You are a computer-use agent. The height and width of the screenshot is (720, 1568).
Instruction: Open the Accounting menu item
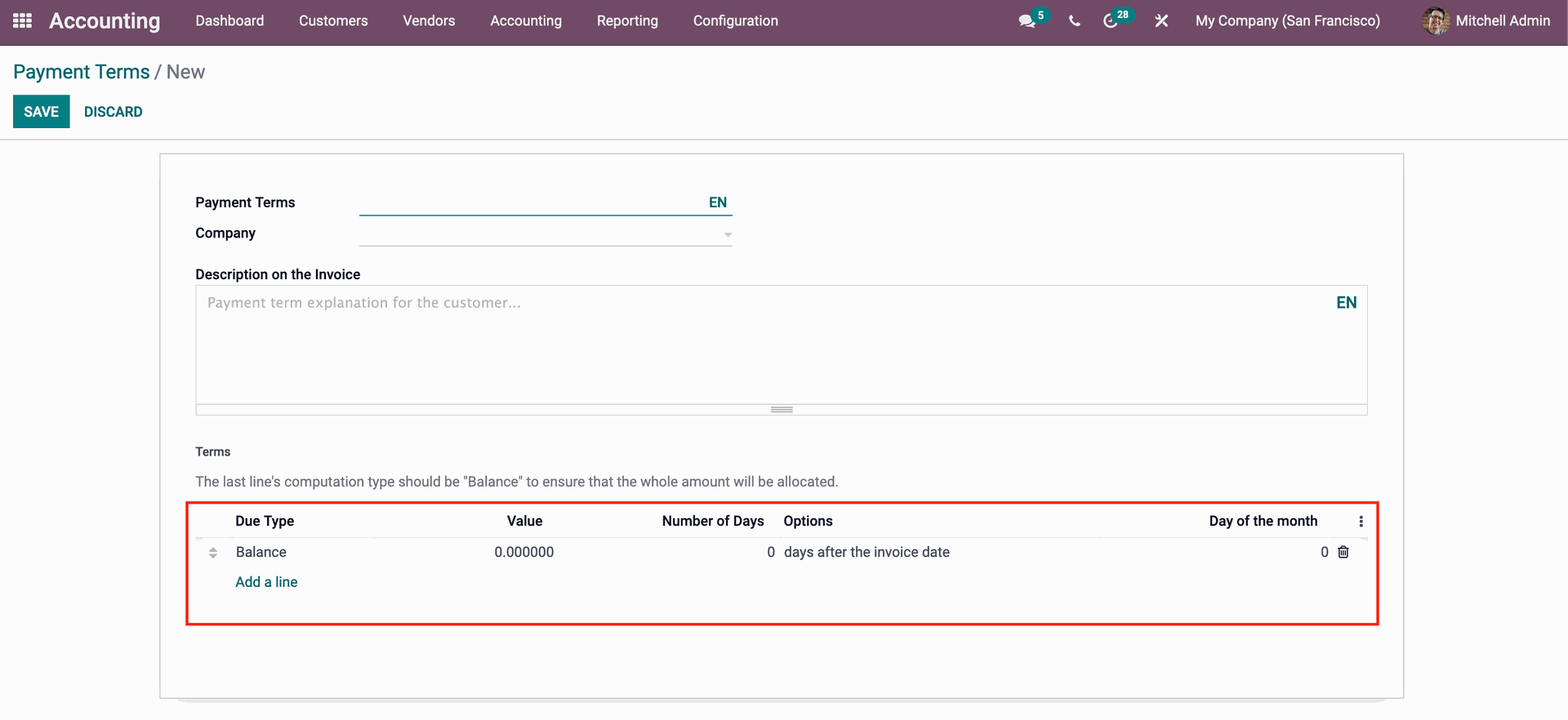click(526, 21)
